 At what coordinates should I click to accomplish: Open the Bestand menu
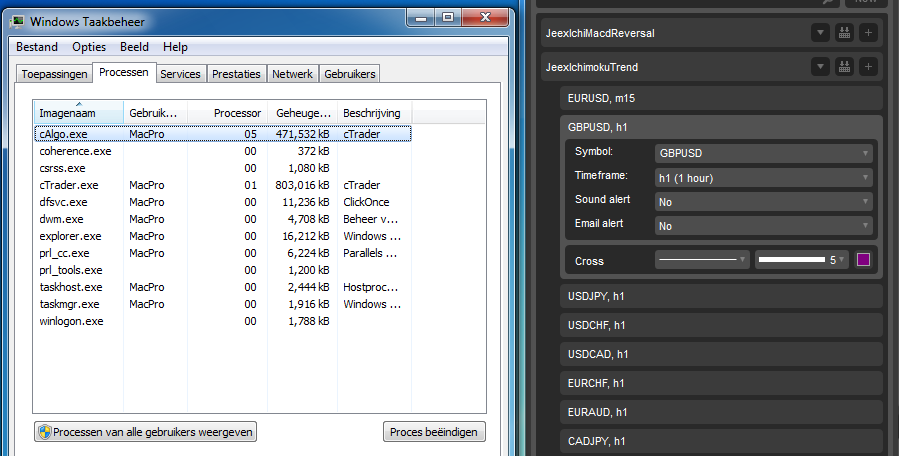[x=37, y=47]
